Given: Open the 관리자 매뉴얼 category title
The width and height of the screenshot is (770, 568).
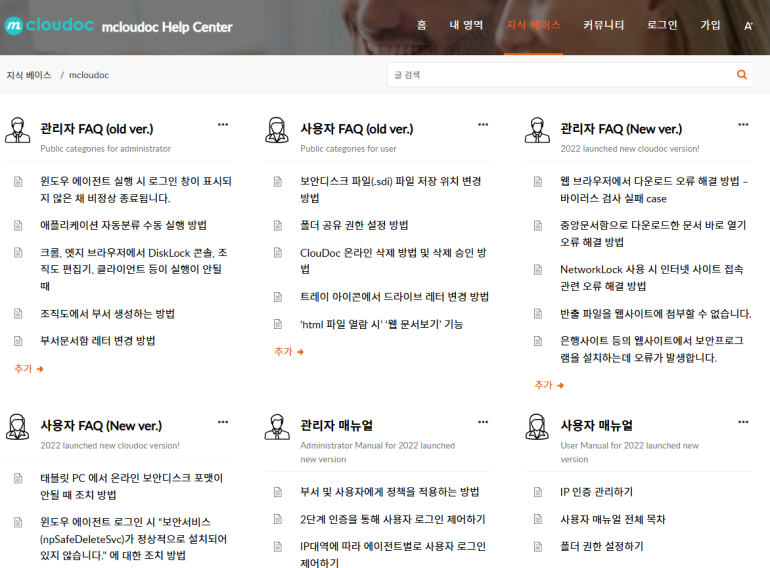Looking at the screenshot, I should 336,426.
